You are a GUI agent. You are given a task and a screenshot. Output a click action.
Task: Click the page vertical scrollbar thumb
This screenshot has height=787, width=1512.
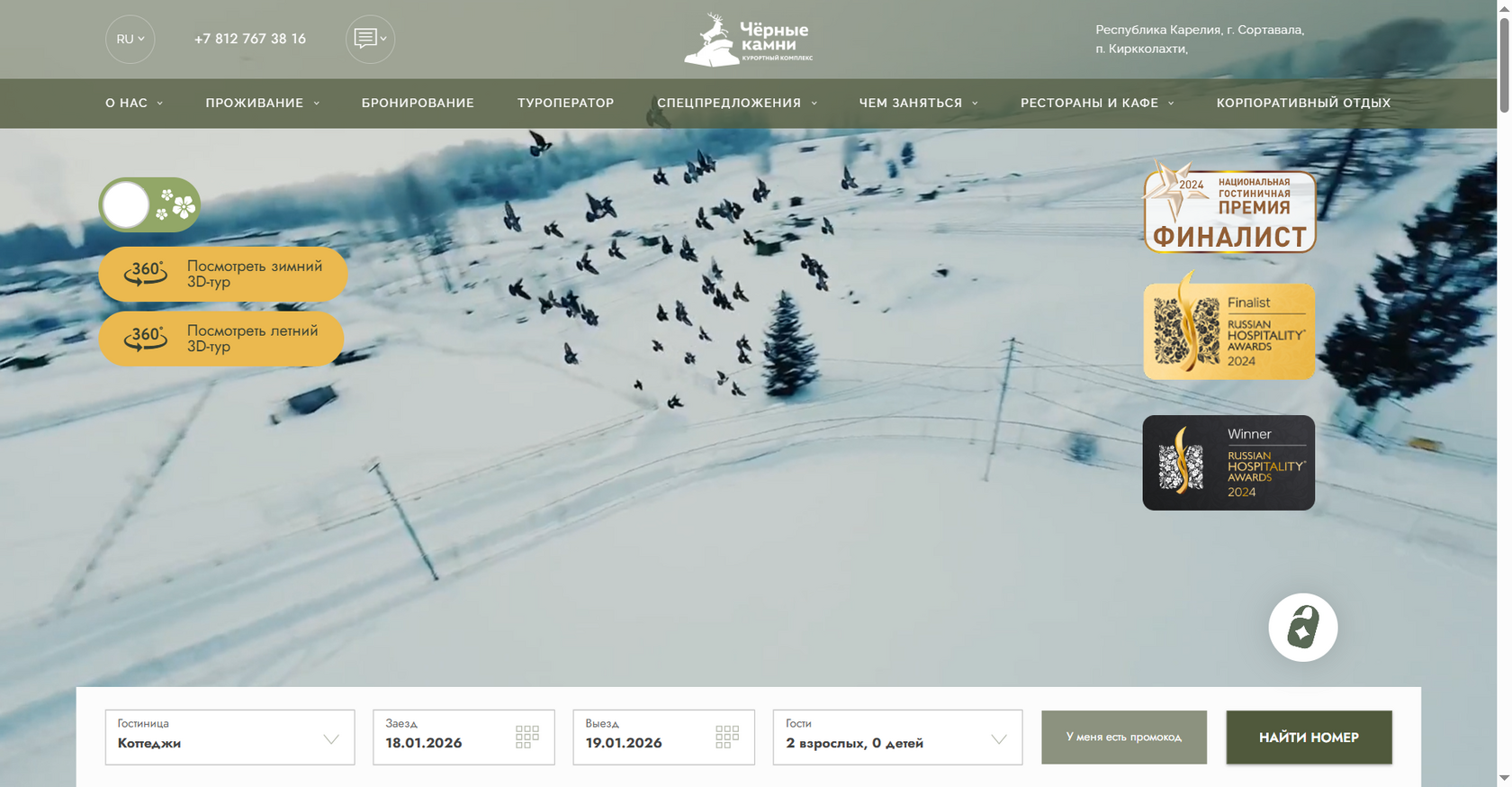click(1504, 64)
